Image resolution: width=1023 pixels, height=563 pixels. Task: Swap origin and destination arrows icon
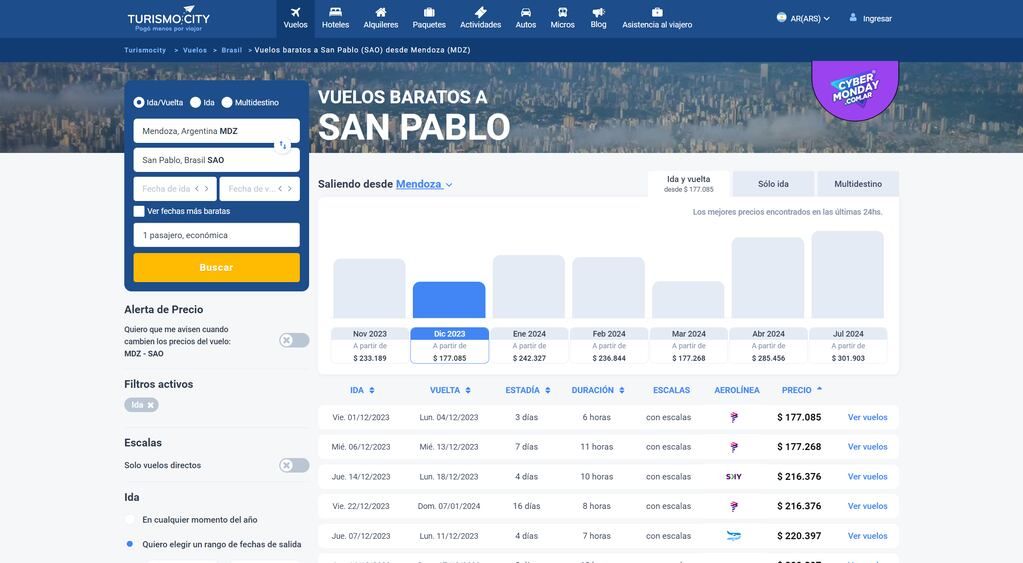[x=283, y=146]
